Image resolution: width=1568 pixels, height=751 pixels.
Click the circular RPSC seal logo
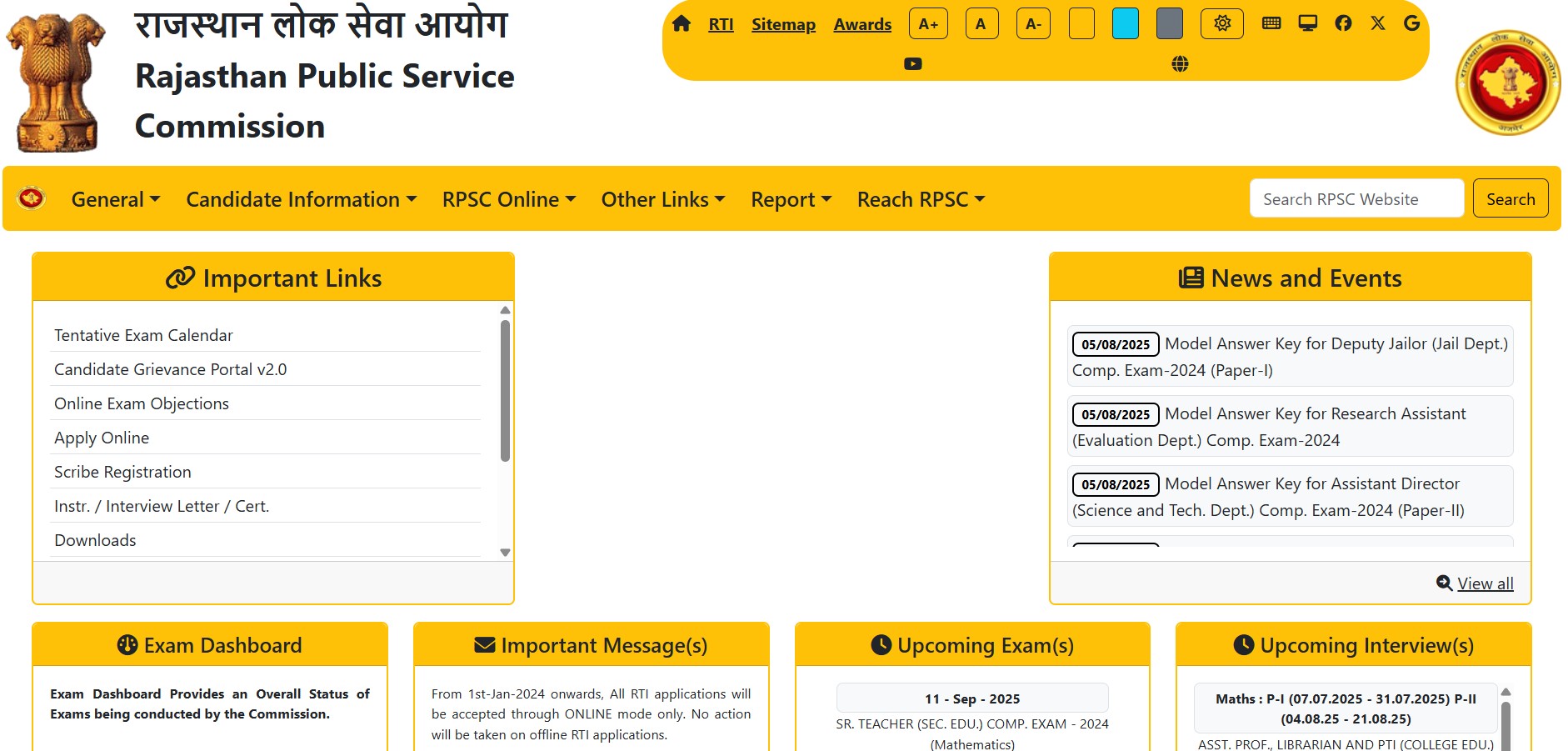(x=1508, y=83)
